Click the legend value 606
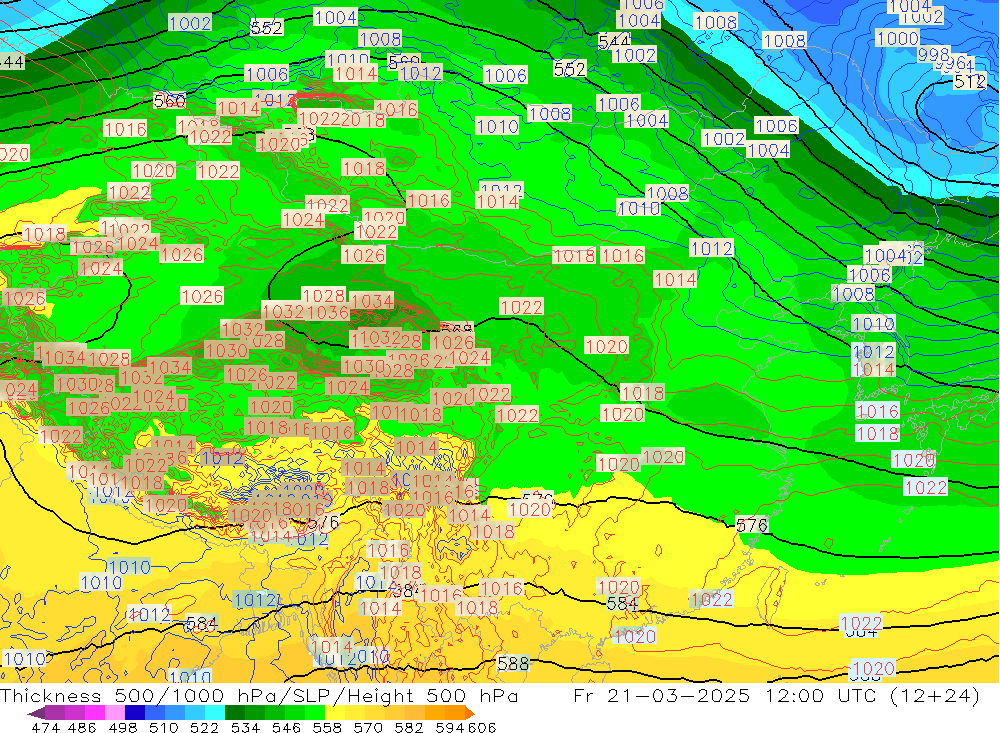The height and width of the screenshot is (733, 1000). (x=481, y=727)
